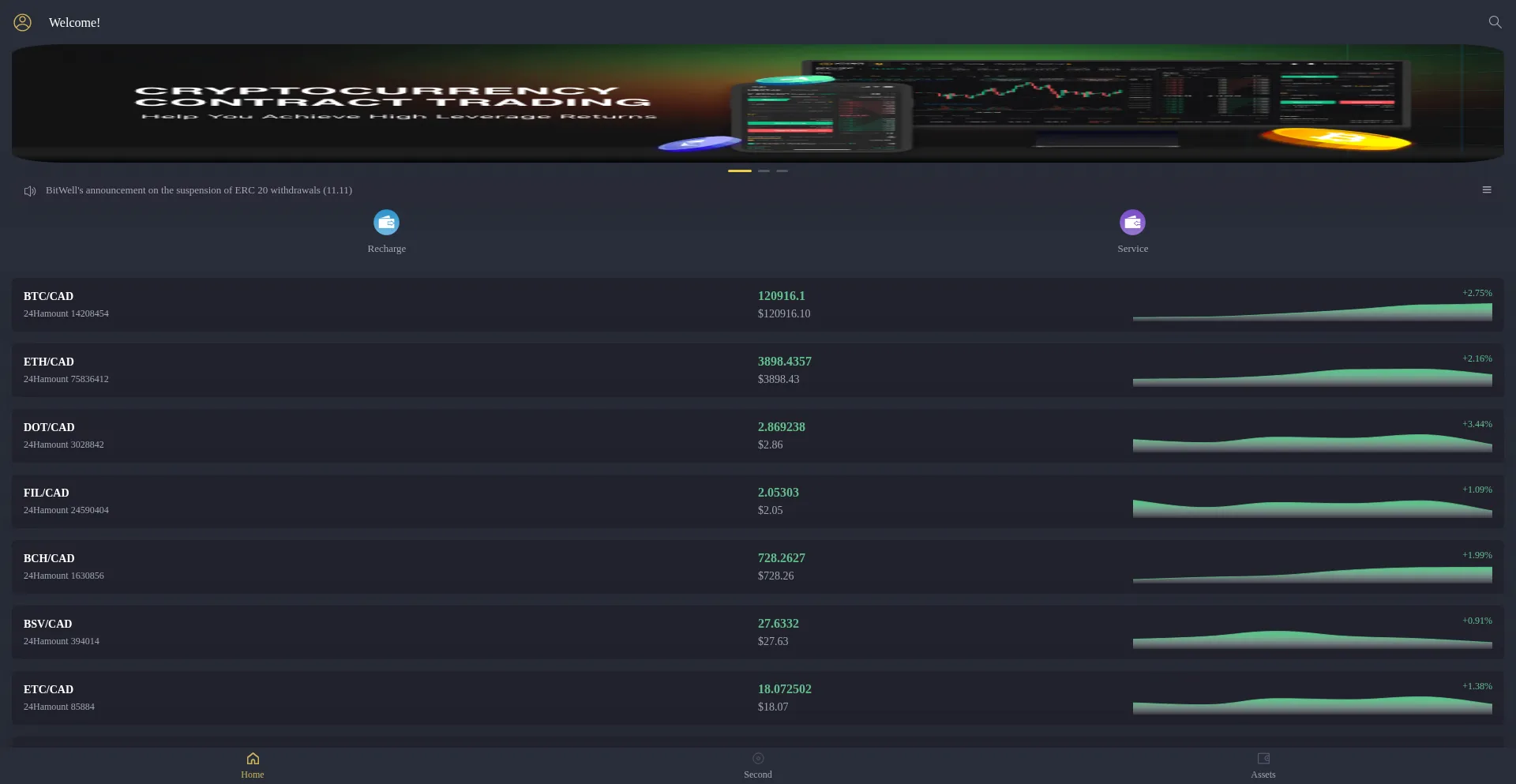
Task: Click the user profile avatar icon
Action: coord(22,23)
